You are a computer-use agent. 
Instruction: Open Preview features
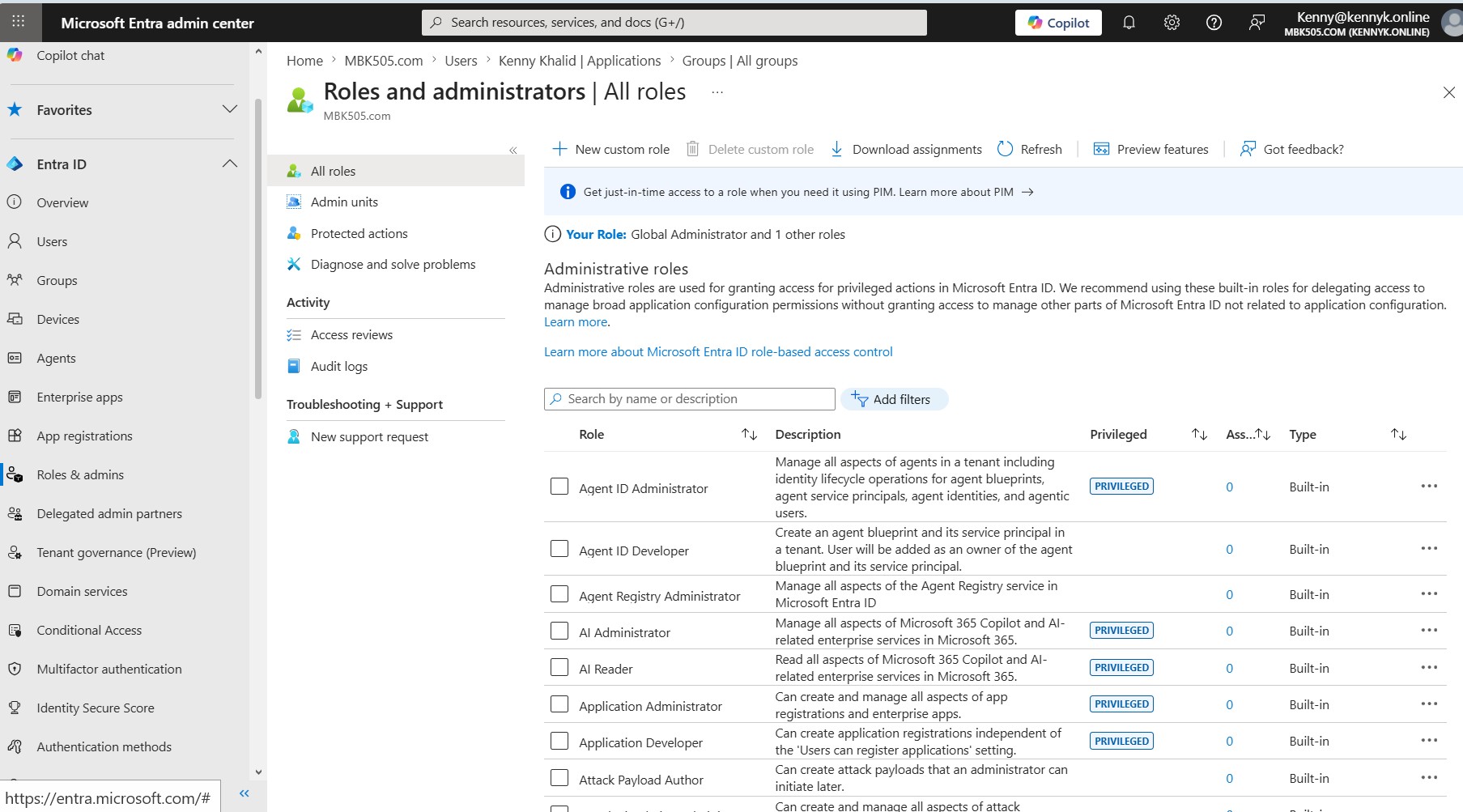[x=1150, y=149]
